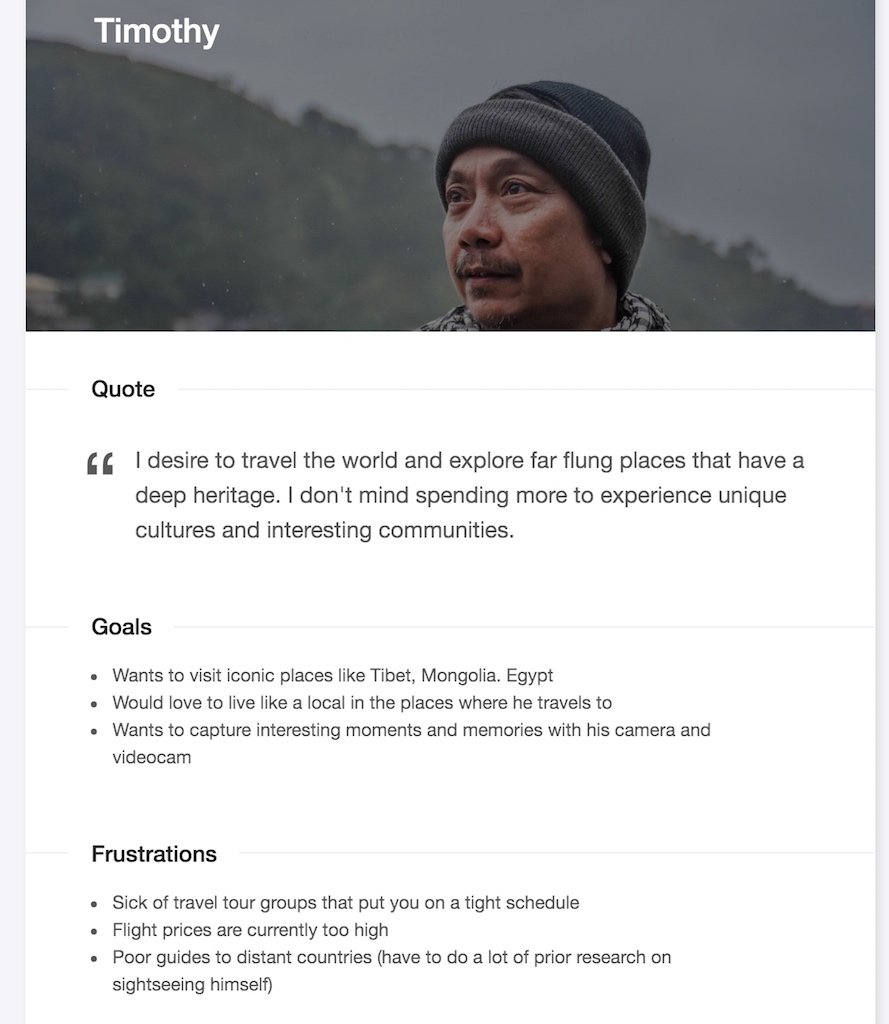Click the misty hillside in header image
The image size is (889, 1024).
(196, 196)
